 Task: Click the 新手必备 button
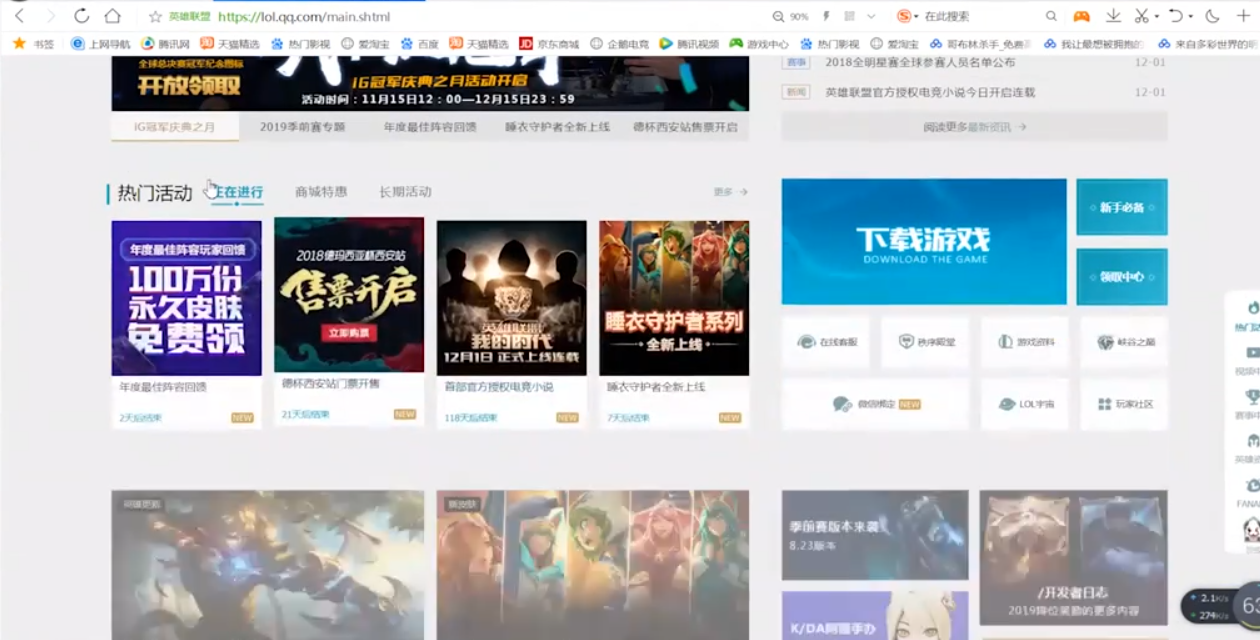[1121, 207]
